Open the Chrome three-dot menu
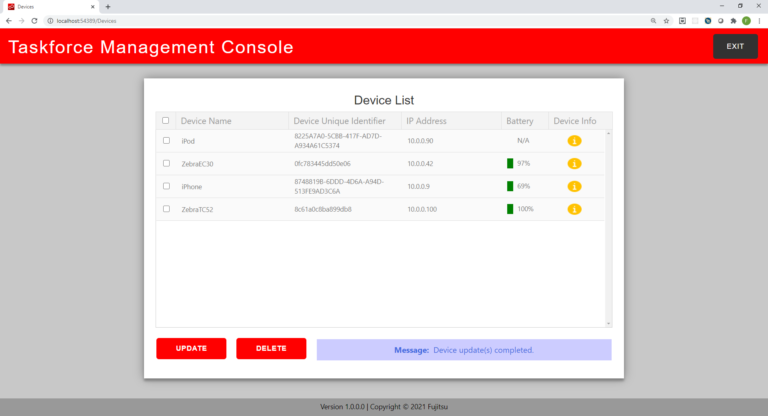768x416 pixels. [759, 21]
